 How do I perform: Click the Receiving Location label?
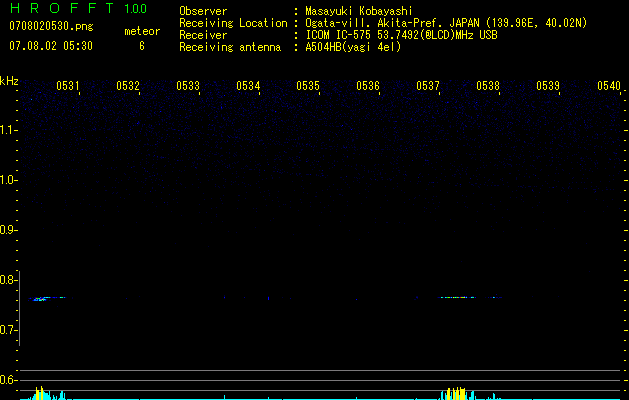pyautogui.click(x=233, y=23)
